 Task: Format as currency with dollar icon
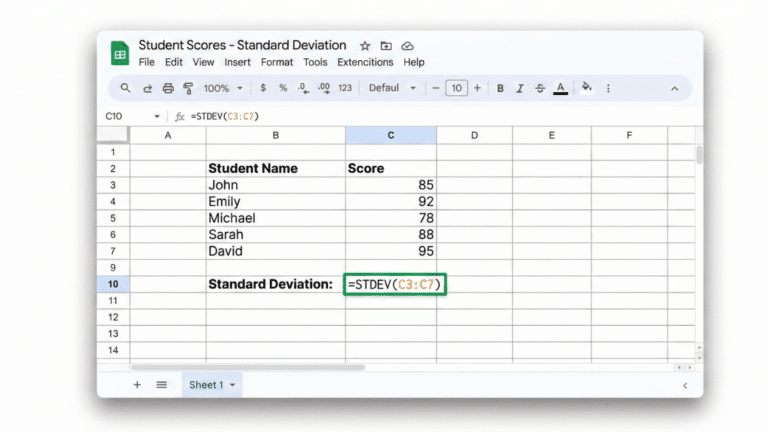coord(263,88)
